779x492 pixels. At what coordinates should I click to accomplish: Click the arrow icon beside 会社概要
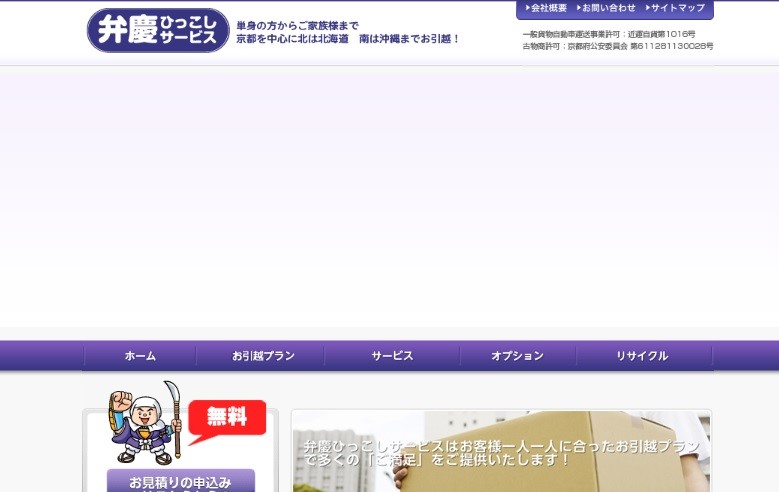point(527,8)
